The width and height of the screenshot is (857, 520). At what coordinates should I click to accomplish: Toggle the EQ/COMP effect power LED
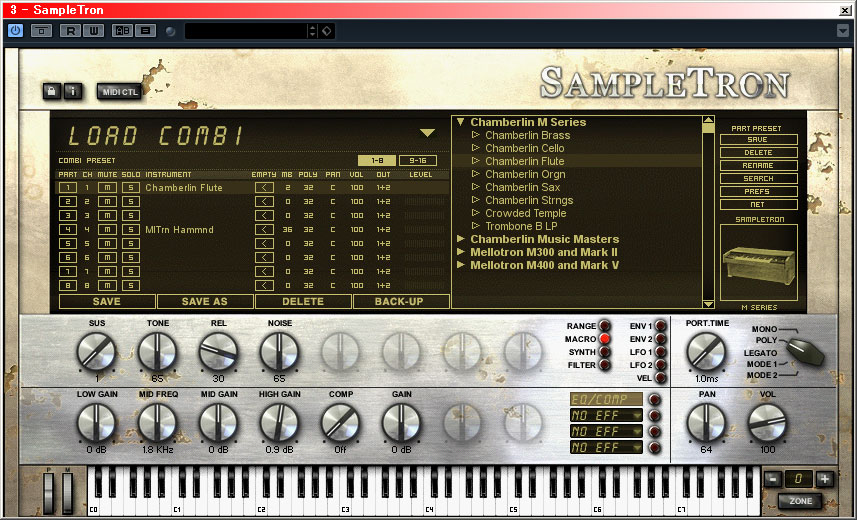pyautogui.click(x=654, y=400)
